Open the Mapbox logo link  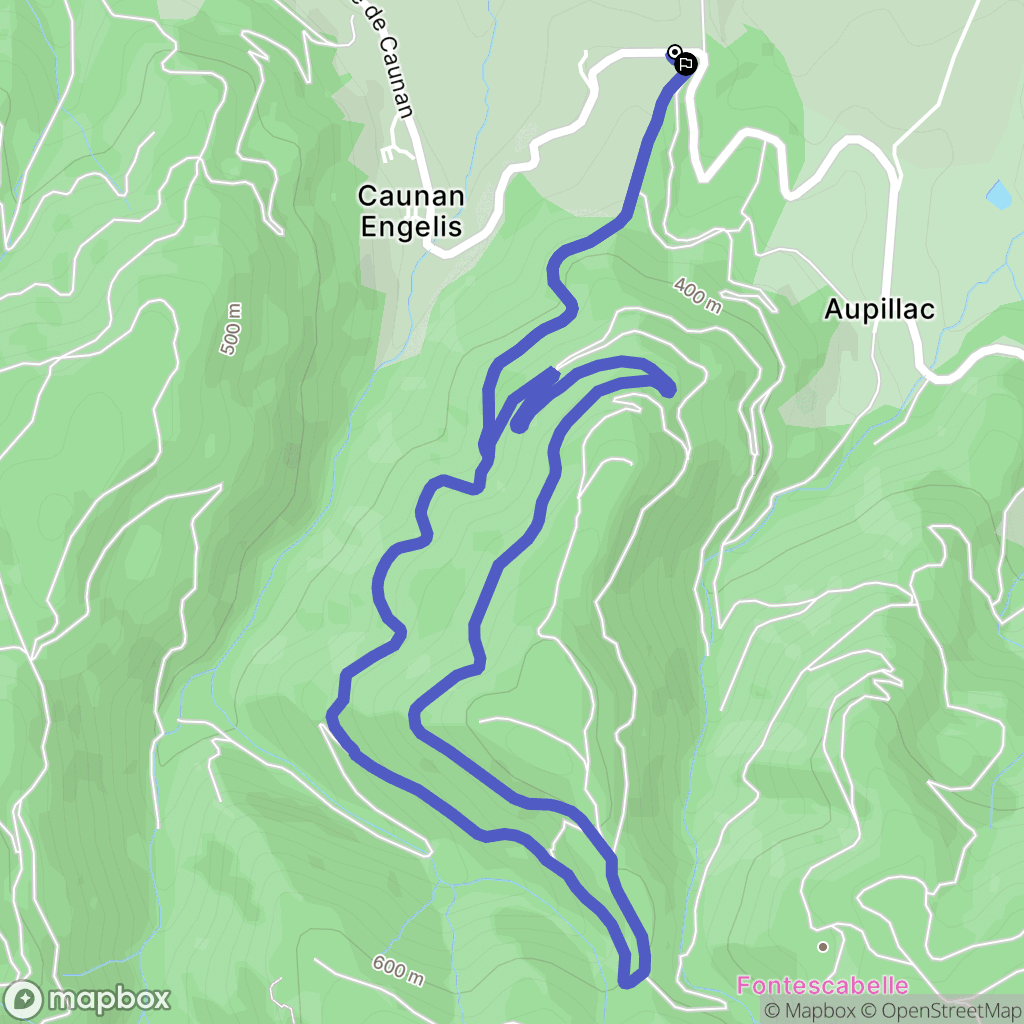[86, 1000]
